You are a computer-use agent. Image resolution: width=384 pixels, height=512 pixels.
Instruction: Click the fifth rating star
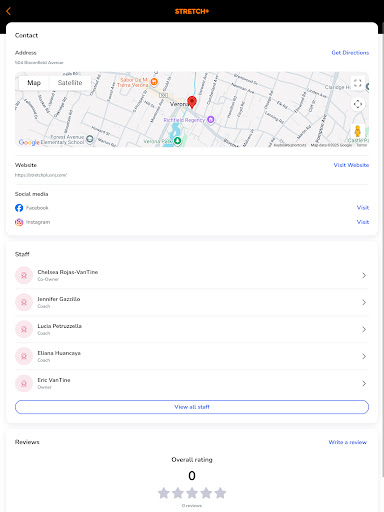pos(220,493)
